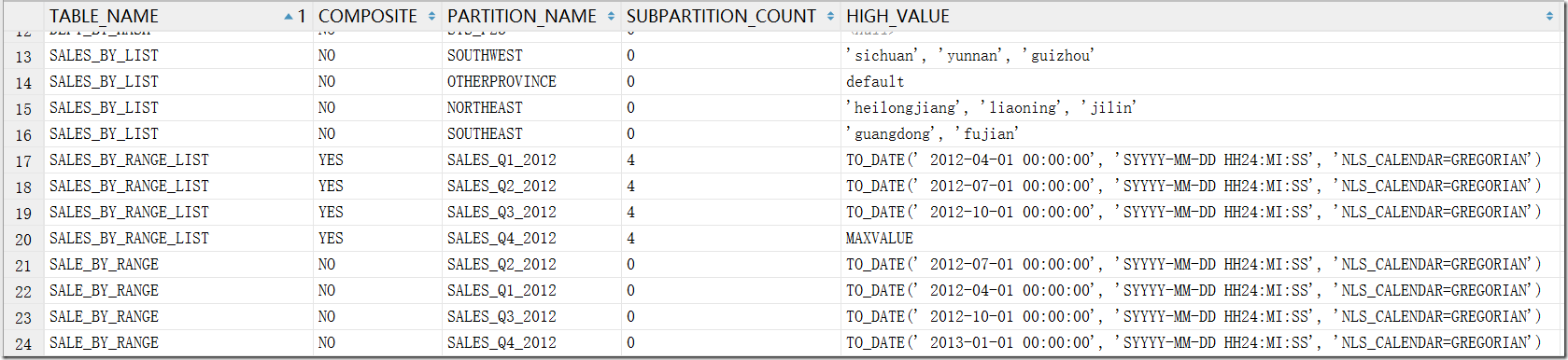Sort by TABLE_NAME column header
Screen dimensions: 1568x360
tap(104, 16)
